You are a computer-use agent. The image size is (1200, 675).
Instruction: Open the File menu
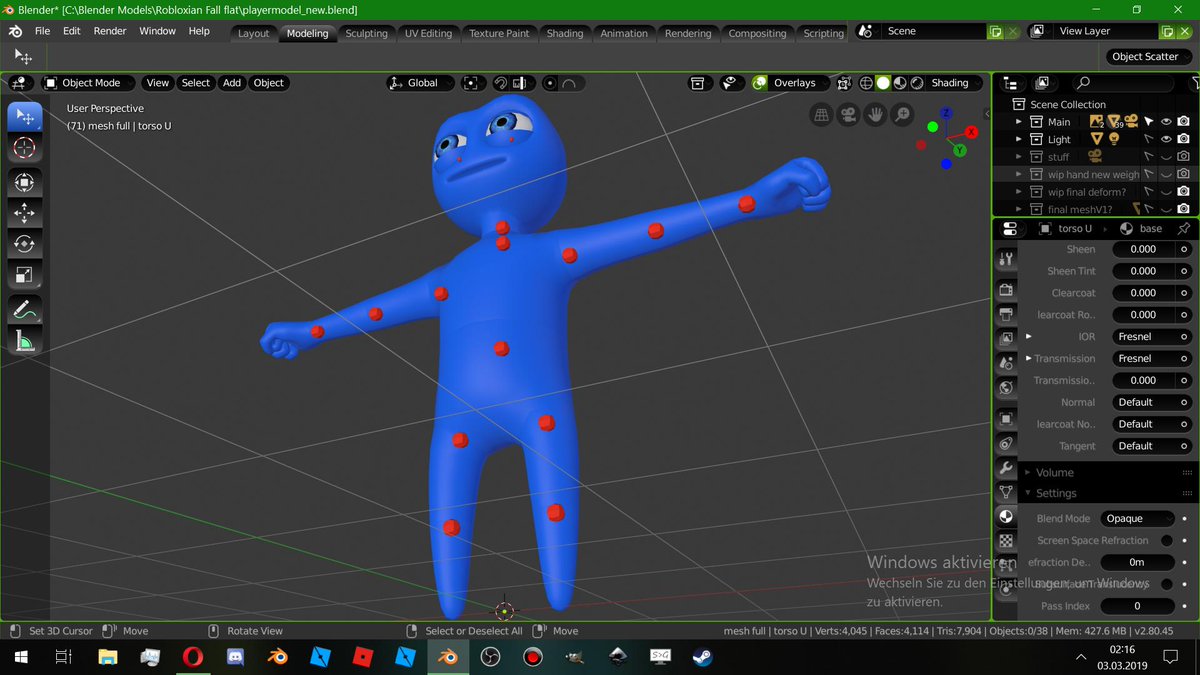(x=43, y=31)
